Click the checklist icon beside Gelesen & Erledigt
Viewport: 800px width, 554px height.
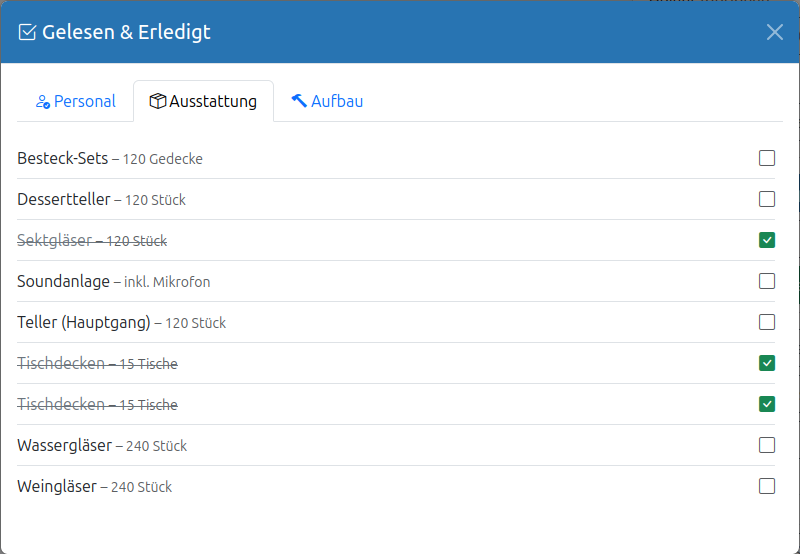pyautogui.click(x=27, y=32)
